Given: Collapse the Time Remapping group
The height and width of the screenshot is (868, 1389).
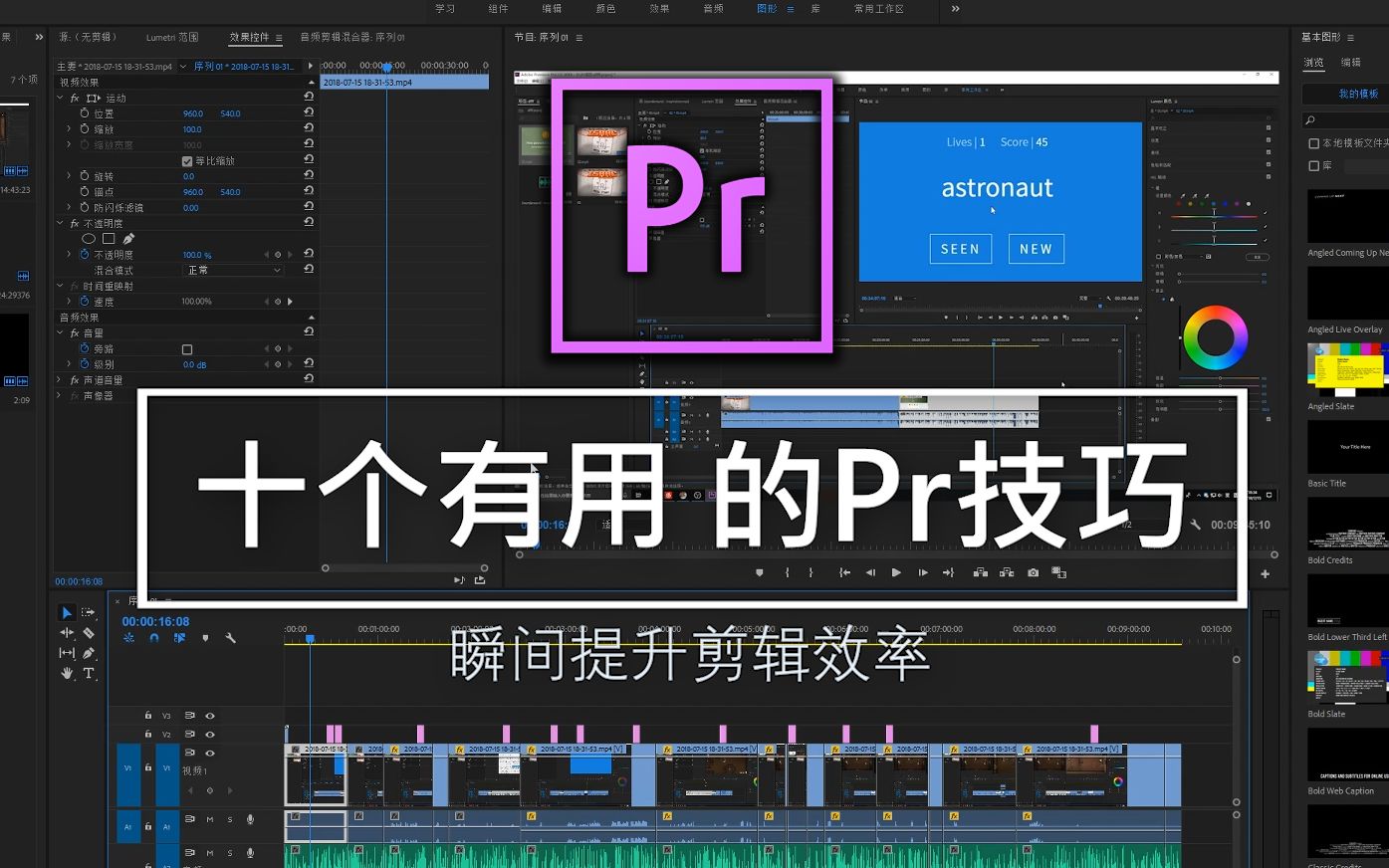Looking at the screenshot, I should coord(61,286).
